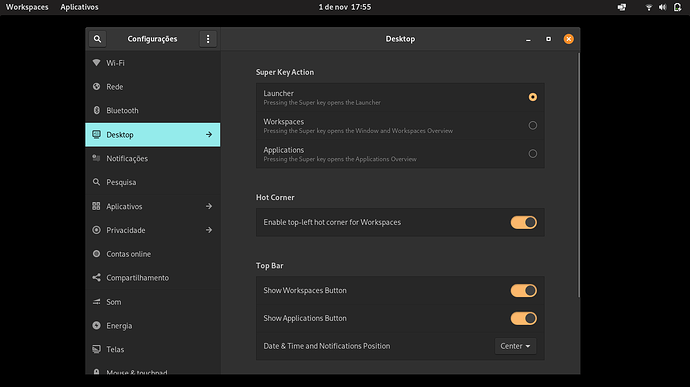Click the Energia power icon
The image size is (690, 387).
point(96,325)
